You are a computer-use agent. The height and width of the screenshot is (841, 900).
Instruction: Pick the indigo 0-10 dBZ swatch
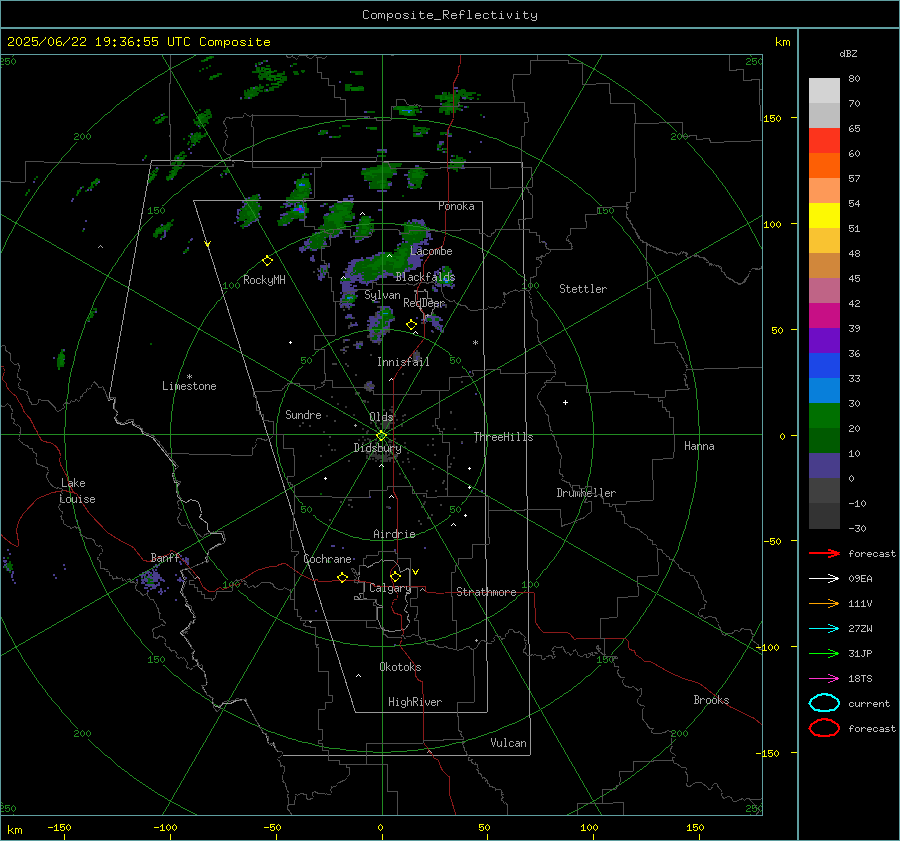pyautogui.click(x=824, y=466)
